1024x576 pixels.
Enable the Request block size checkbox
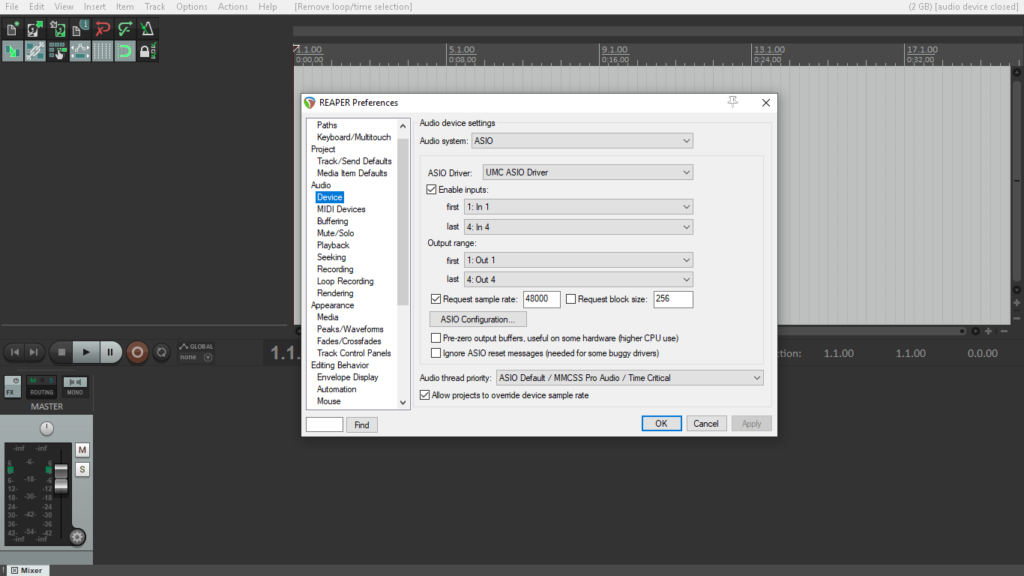point(571,299)
